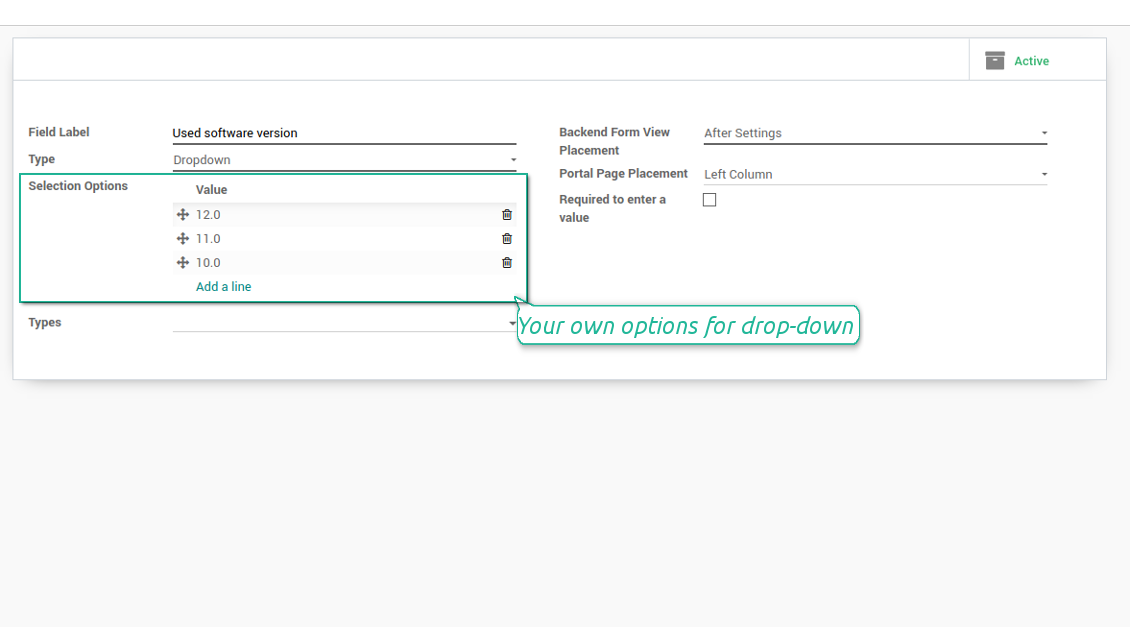1130x627 pixels.
Task: Open the Backend Form View Placement dropdown
Action: click(x=875, y=133)
